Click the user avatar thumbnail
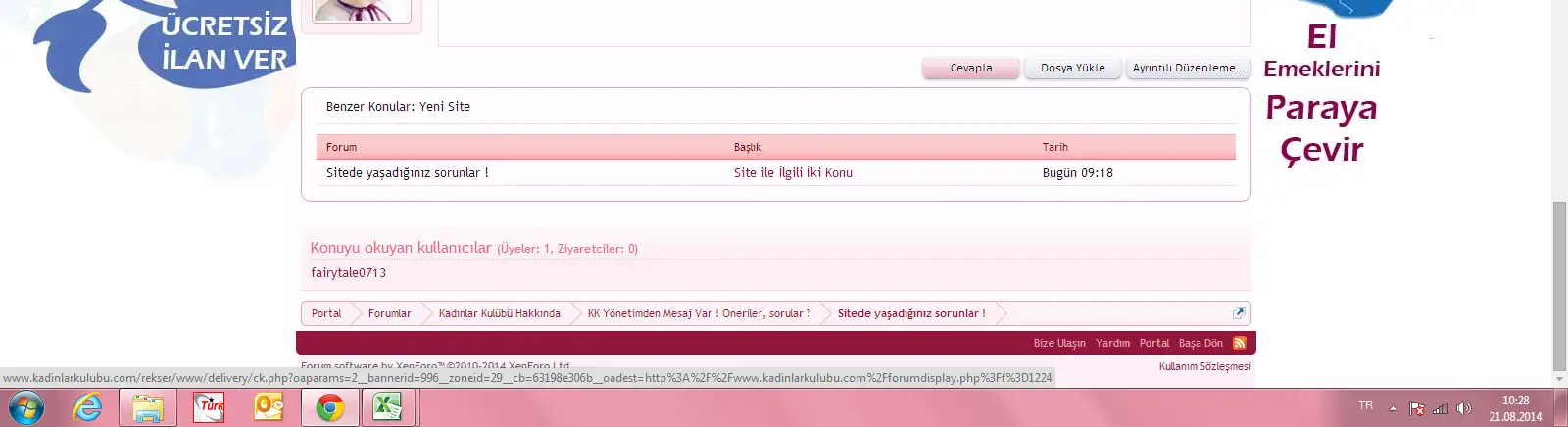The image size is (1568, 427). pos(362,11)
